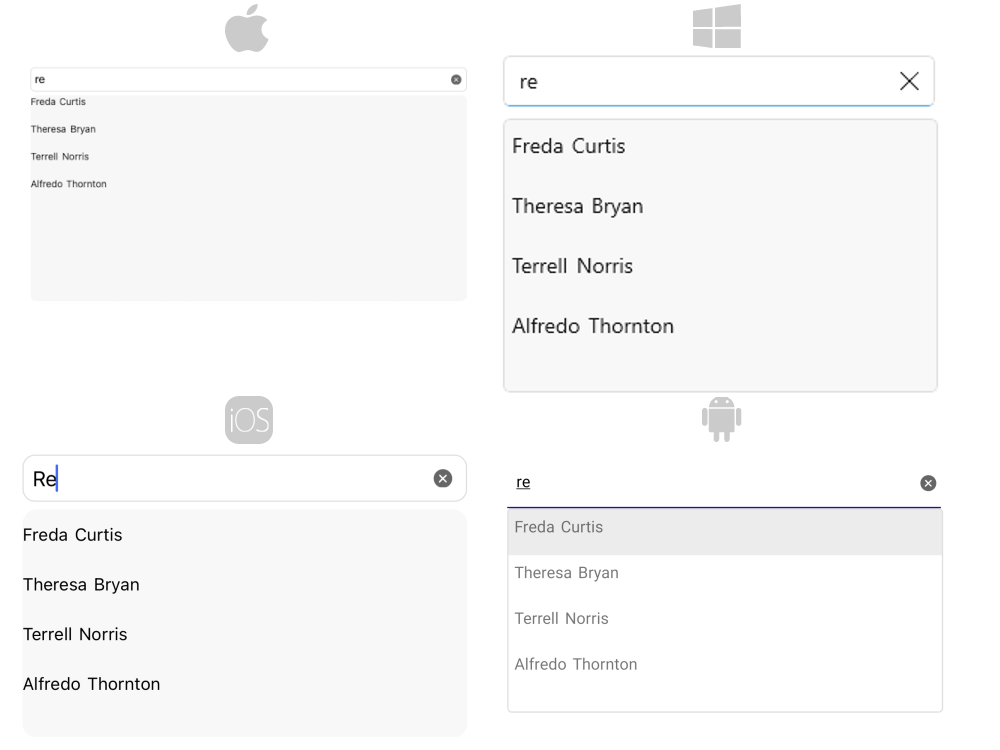Click the highlighted "Freda Curtis" suggestion bottom-right
Viewport: 1000px width, 750px height.
click(x=558, y=527)
